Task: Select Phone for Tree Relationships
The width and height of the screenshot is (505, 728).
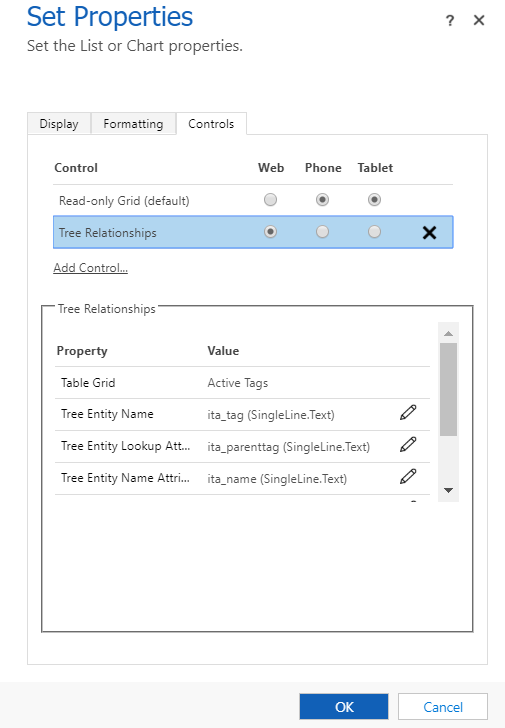Action: point(322,232)
